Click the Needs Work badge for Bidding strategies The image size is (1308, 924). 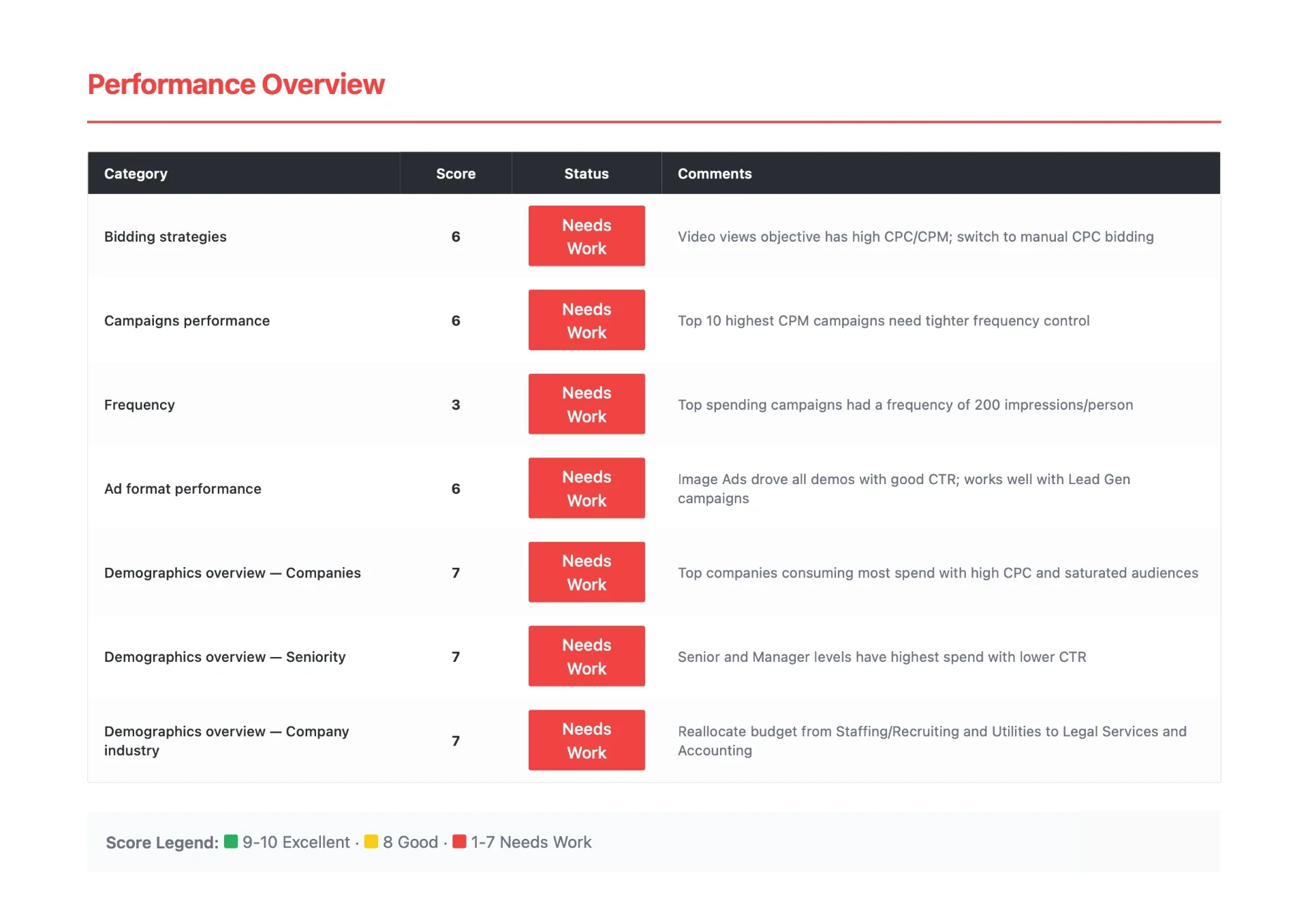[x=587, y=236]
